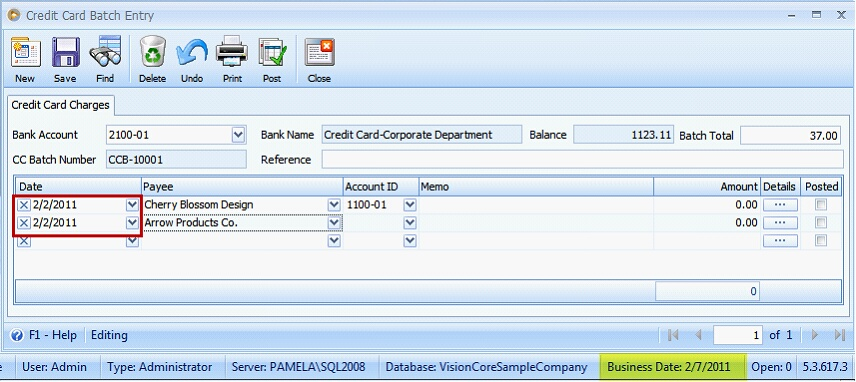856x382 pixels.
Task: Go to first record navigation arrow
Action: (x=673, y=335)
